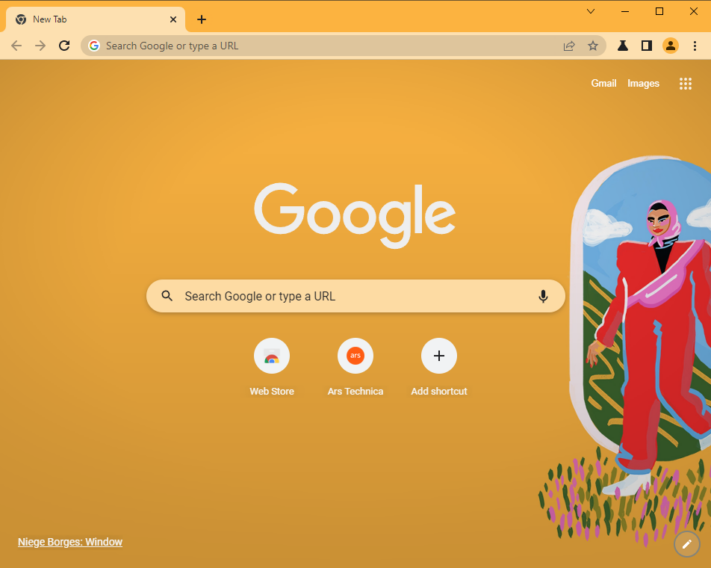Viewport: 711px width, 568px height.
Task: Open the Google apps grid
Action: 686,83
